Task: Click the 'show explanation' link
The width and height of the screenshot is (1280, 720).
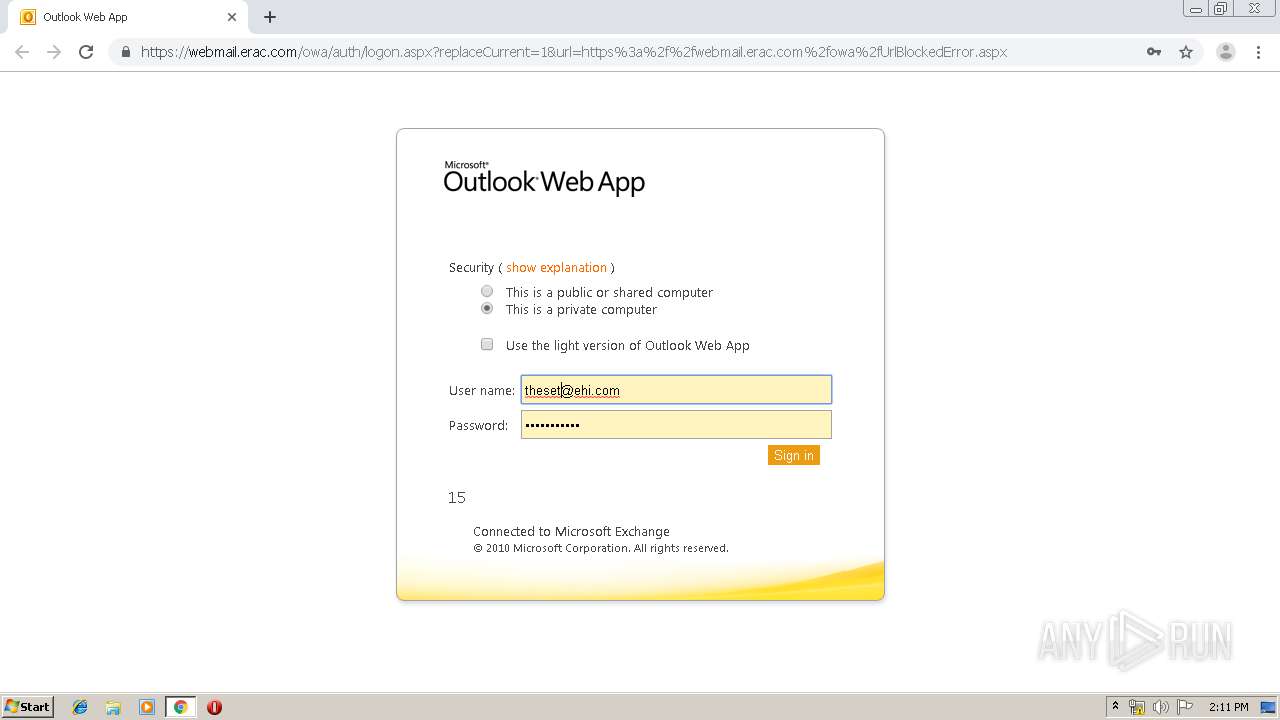Action: 556,267
